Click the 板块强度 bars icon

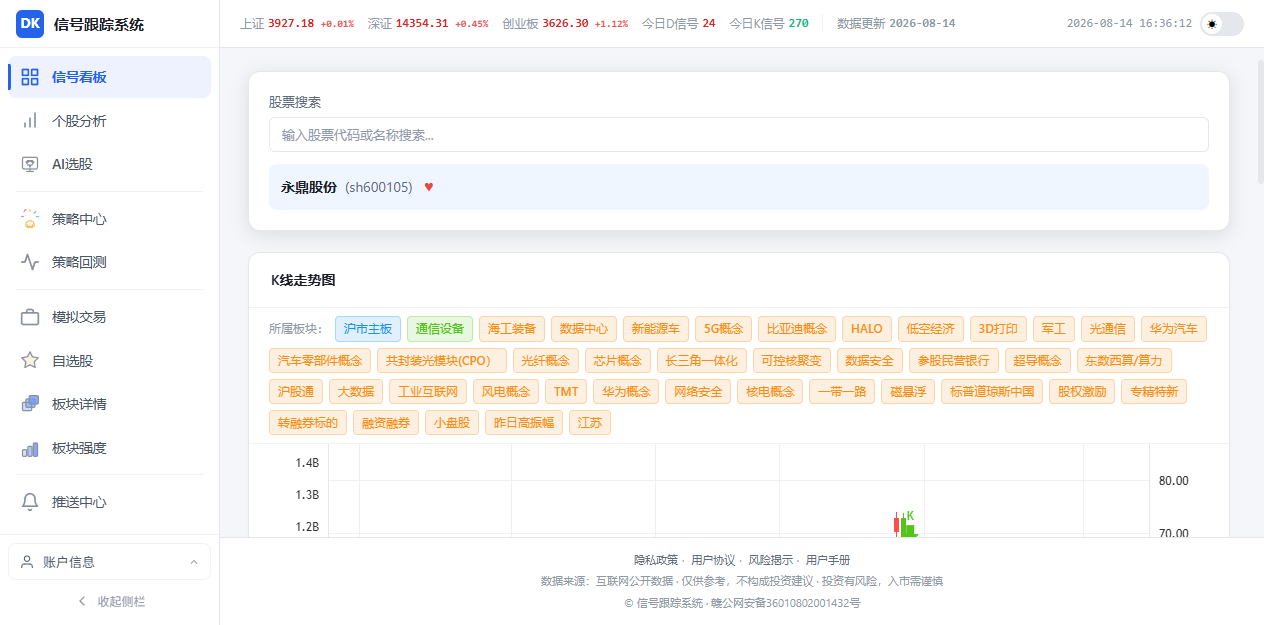tap(30, 448)
